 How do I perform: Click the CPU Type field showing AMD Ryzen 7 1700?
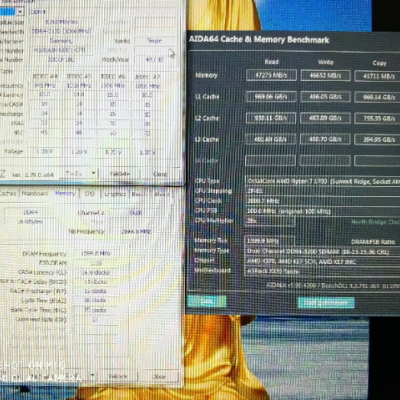[322, 181]
